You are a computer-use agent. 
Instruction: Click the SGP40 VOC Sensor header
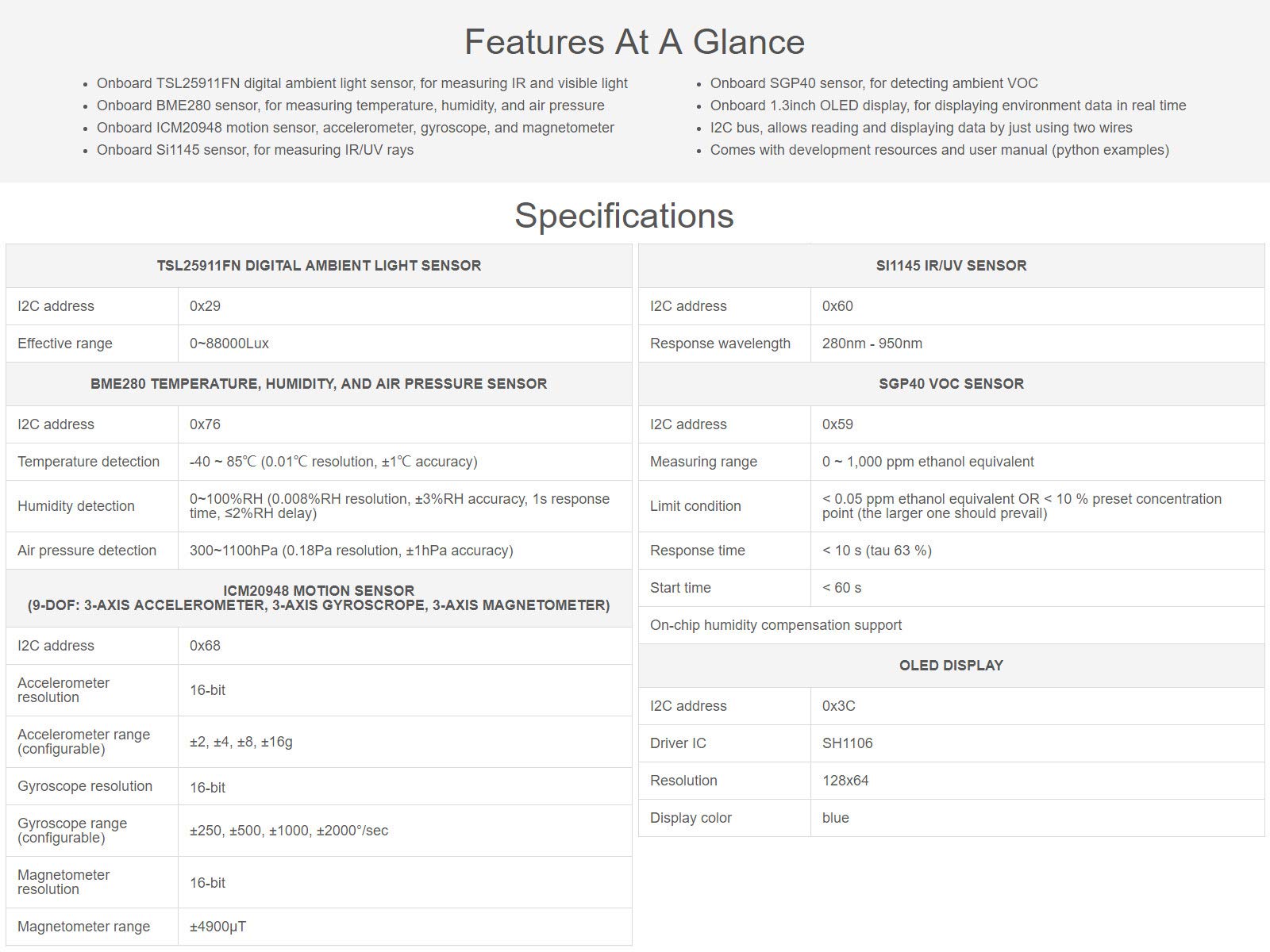[951, 384]
